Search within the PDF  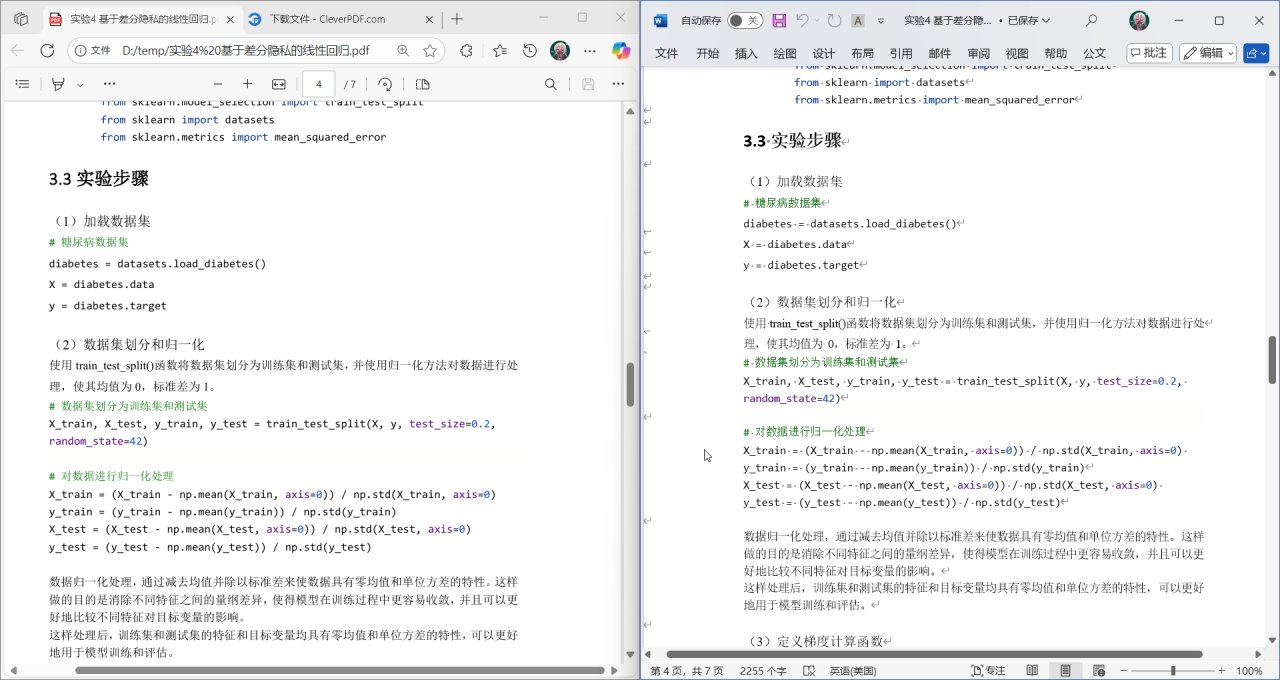click(x=551, y=85)
